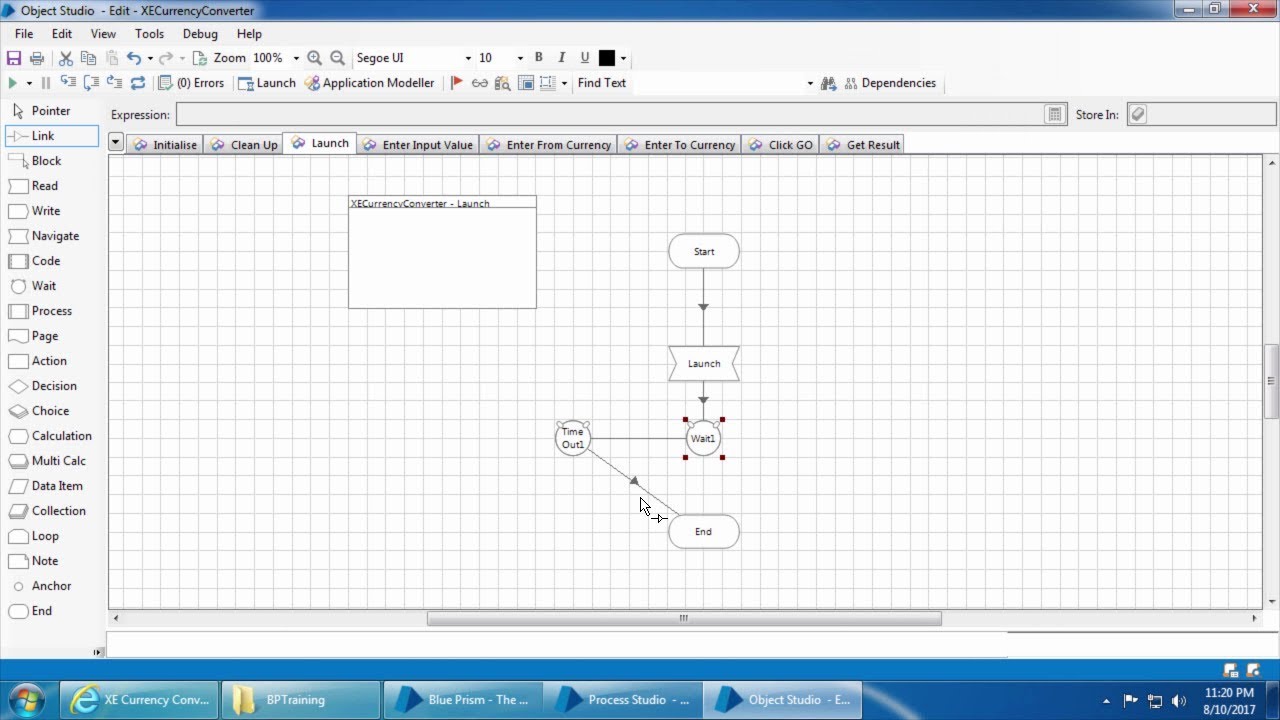
Task: Click the Zoom In magnifier icon
Action: [x=315, y=58]
